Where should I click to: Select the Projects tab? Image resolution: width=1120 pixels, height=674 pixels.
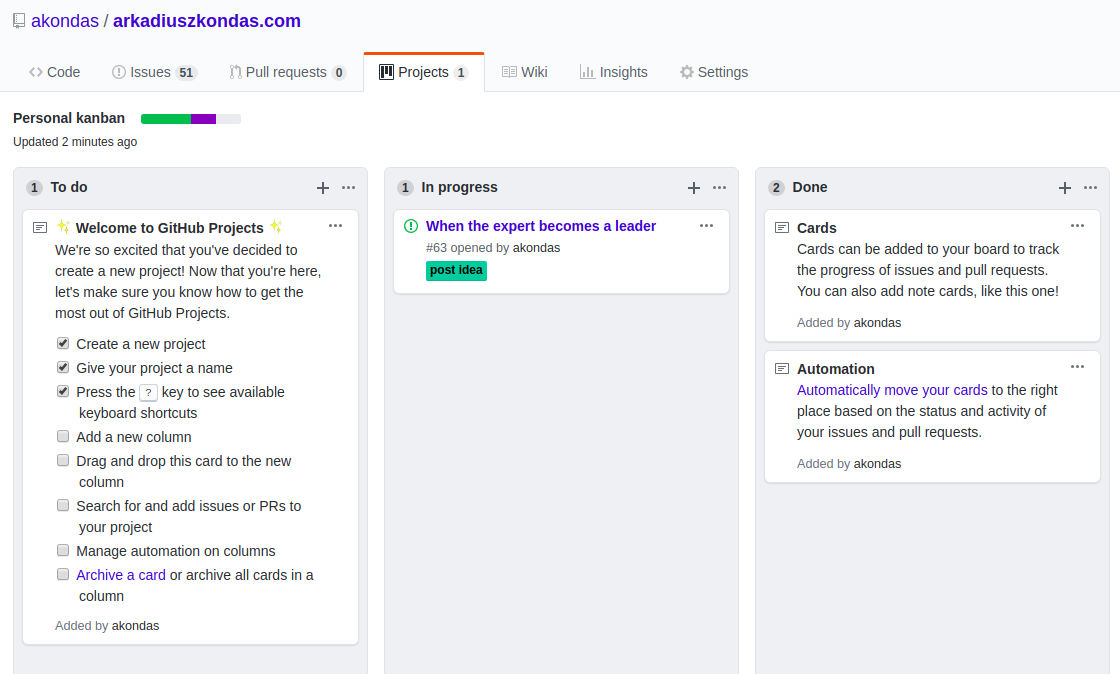coord(424,72)
